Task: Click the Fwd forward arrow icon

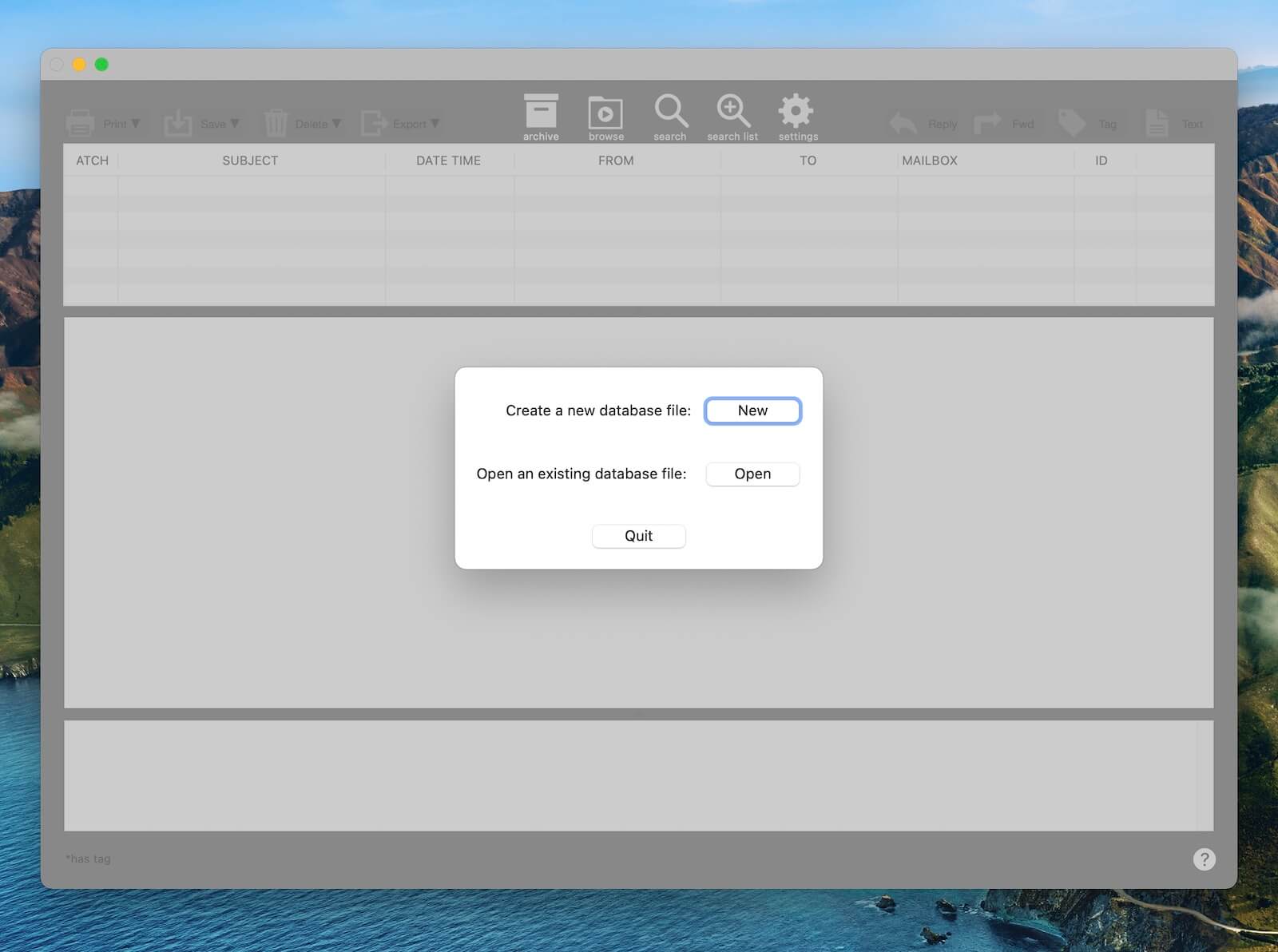Action: [987, 123]
